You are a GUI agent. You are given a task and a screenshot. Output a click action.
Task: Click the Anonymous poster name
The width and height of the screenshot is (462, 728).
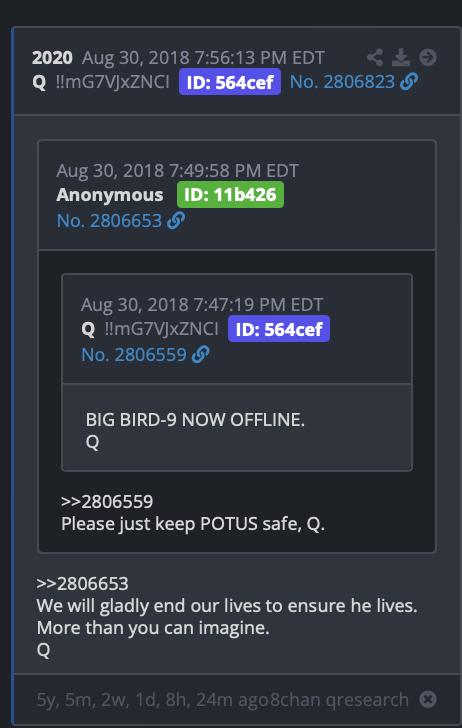(x=110, y=195)
